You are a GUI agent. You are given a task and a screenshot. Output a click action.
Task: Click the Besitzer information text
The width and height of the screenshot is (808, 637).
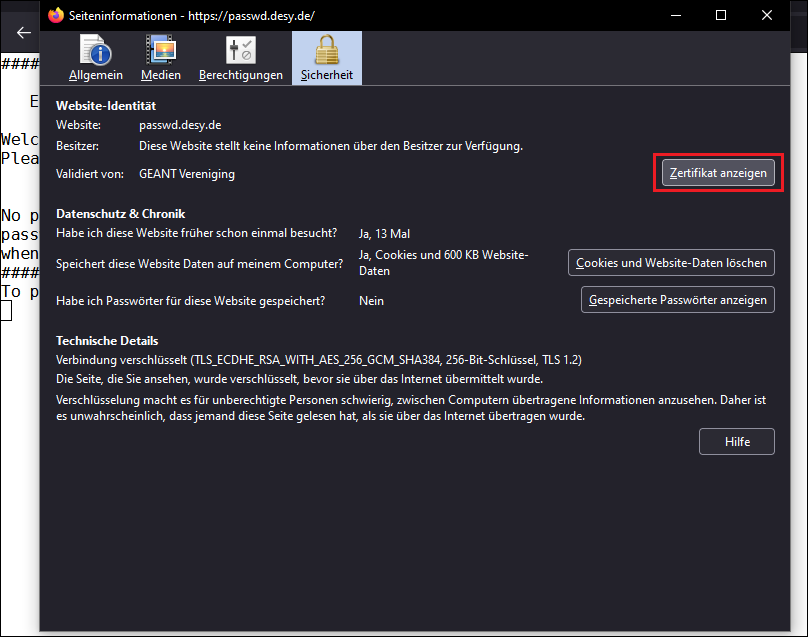tap(331, 146)
